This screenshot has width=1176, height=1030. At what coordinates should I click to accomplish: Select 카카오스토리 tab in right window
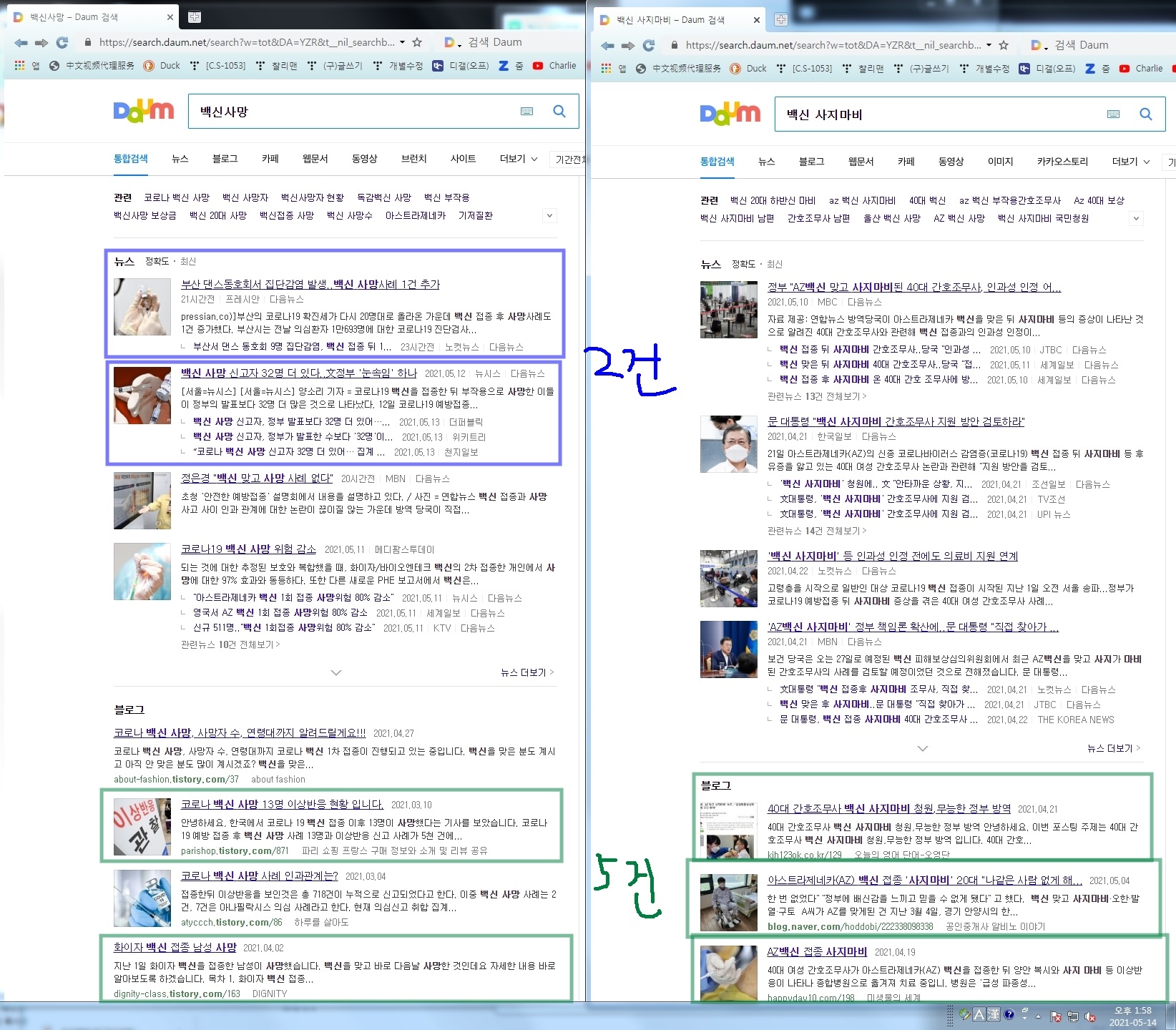pos(1062,162)
